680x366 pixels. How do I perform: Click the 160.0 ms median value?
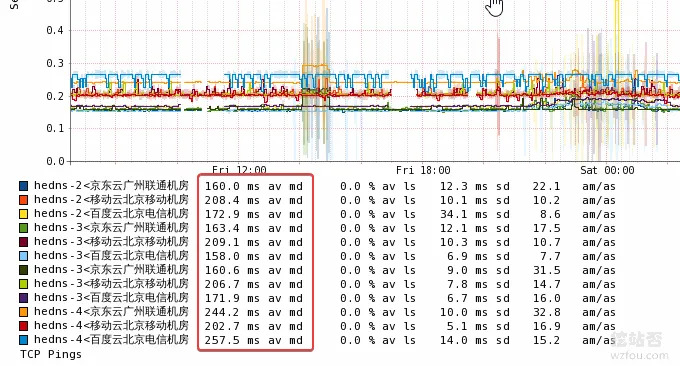(232, 186)
